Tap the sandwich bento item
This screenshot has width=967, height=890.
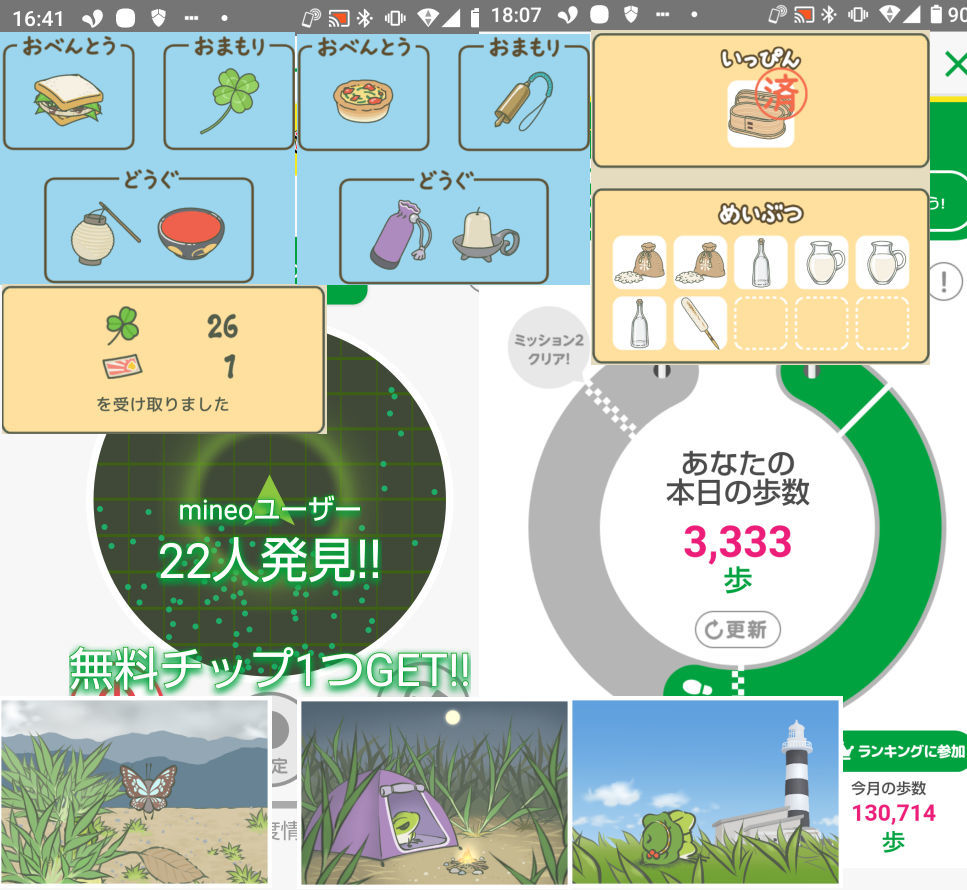pos(68,100)
